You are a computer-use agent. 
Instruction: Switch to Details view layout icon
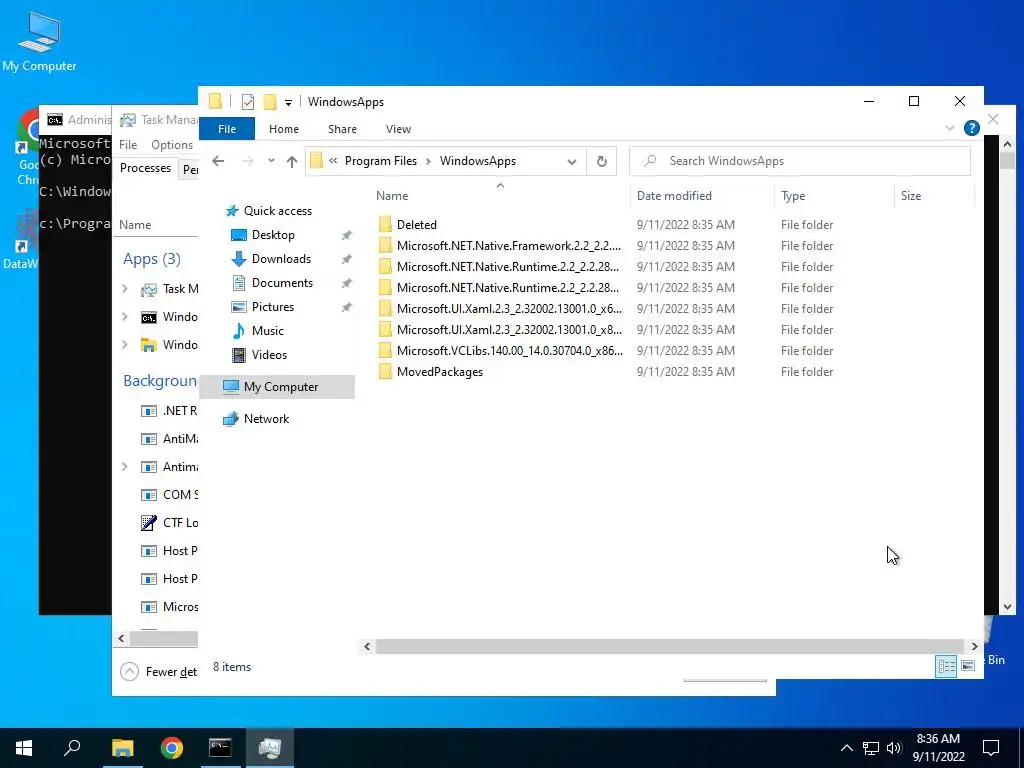pos(946,665)
